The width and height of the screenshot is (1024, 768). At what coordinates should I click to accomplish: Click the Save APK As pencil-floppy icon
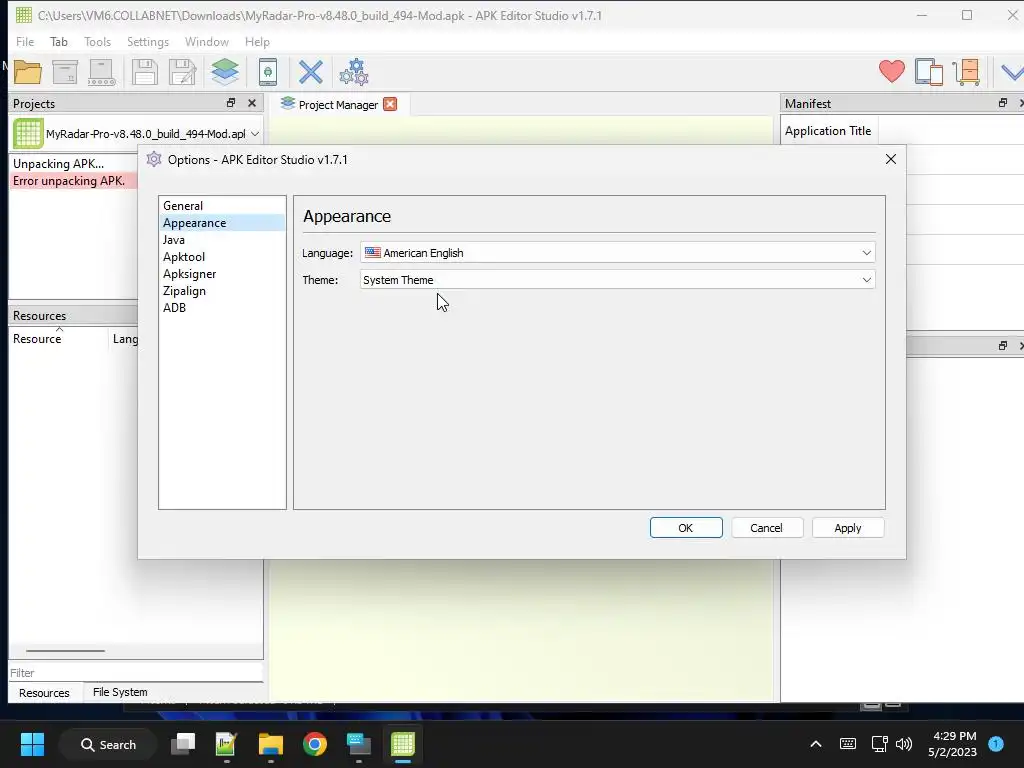183,72
